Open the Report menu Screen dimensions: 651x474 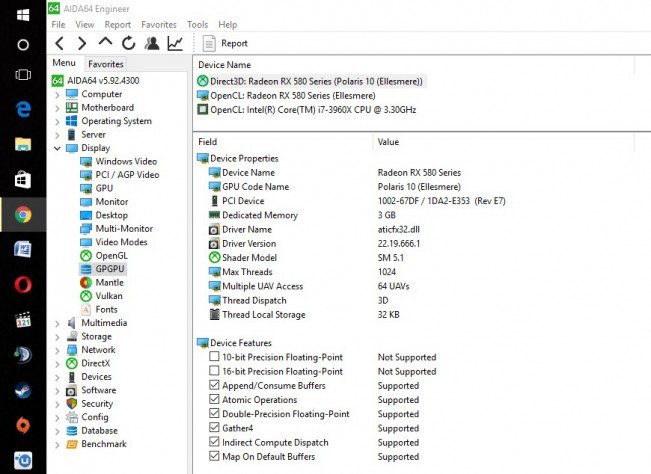[x=117, y=24]
